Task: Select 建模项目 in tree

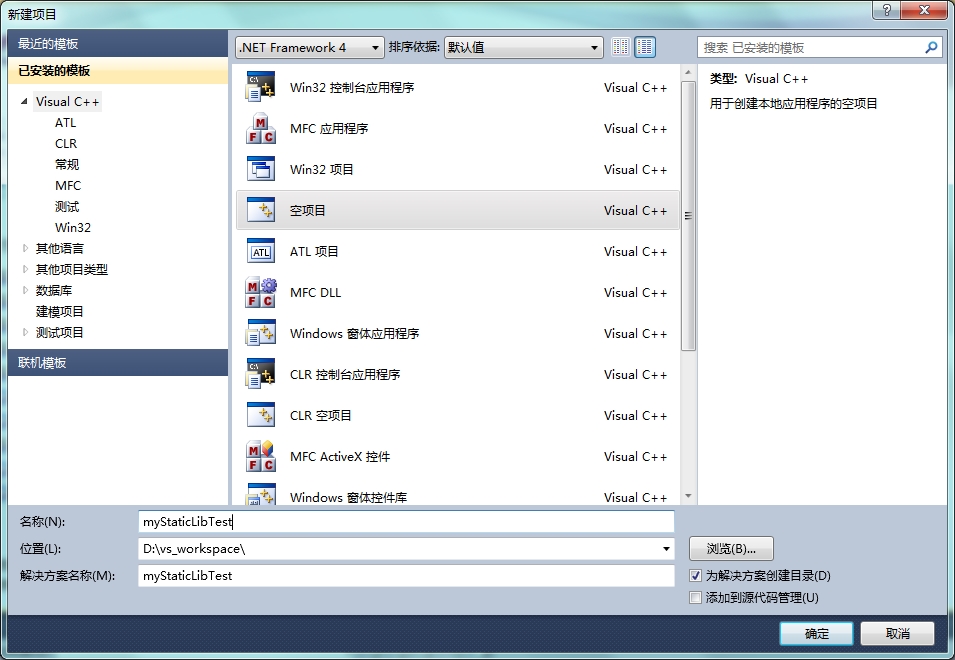Action: pyautogui.click(x=60, y=311)
